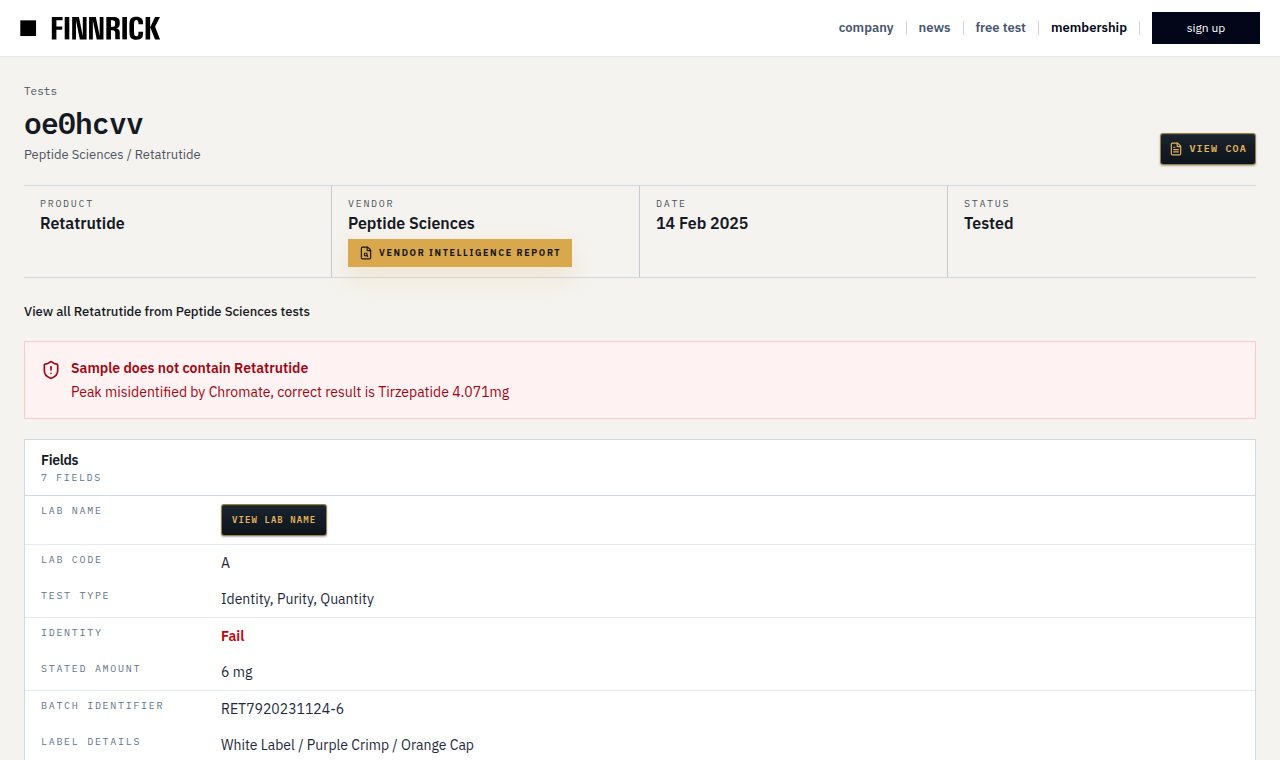Open the company menu item

[x=866, y=28]
